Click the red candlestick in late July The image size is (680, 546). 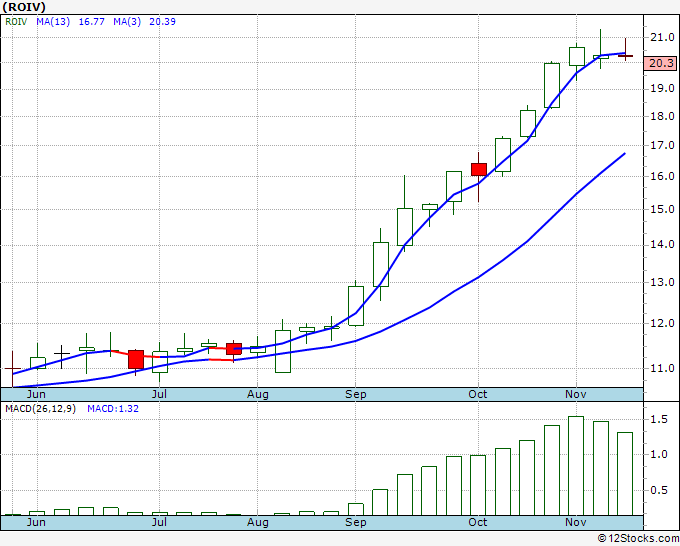point(234,348)
